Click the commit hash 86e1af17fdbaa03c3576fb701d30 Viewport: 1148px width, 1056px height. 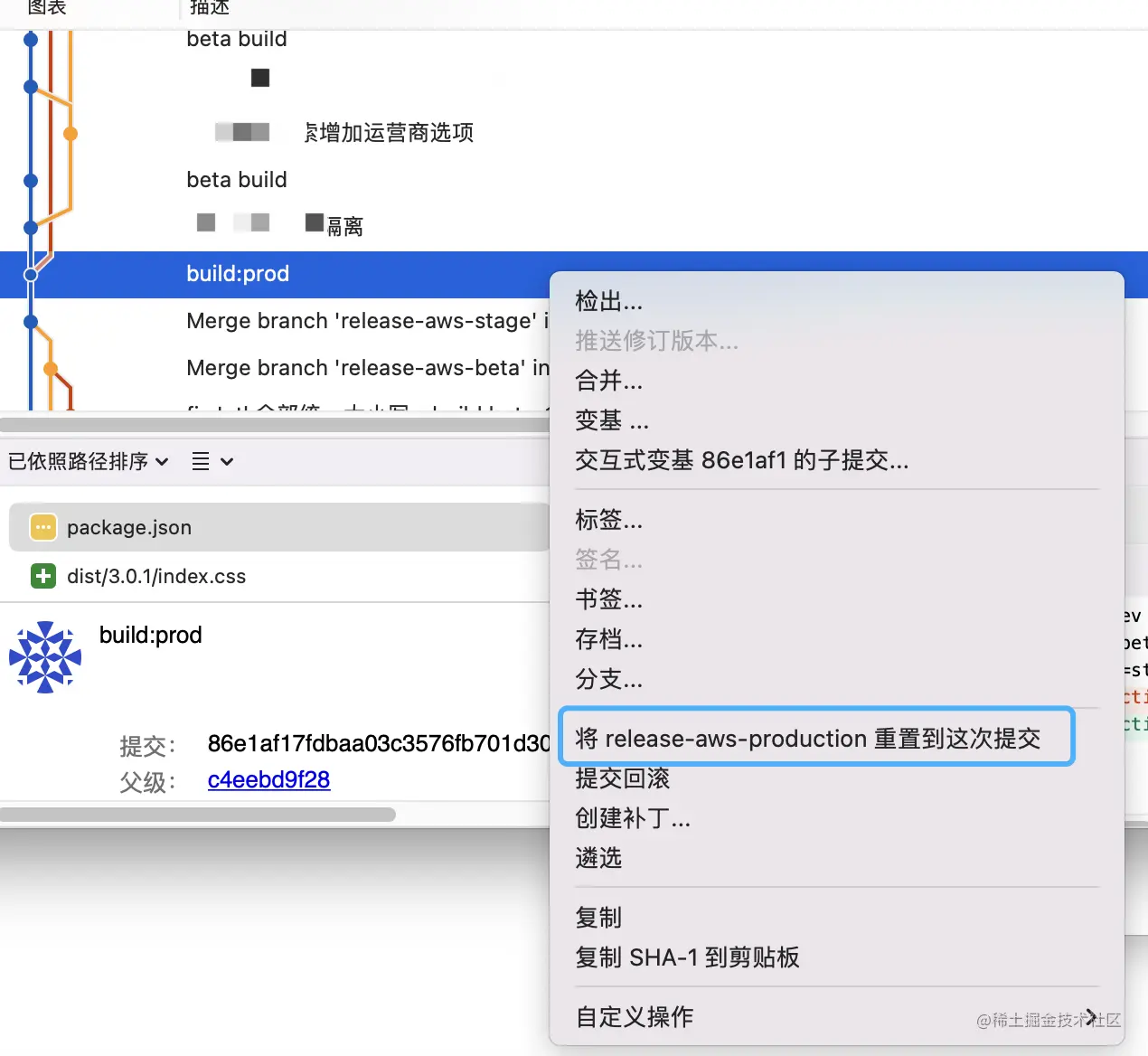click(x=379, y=743)
